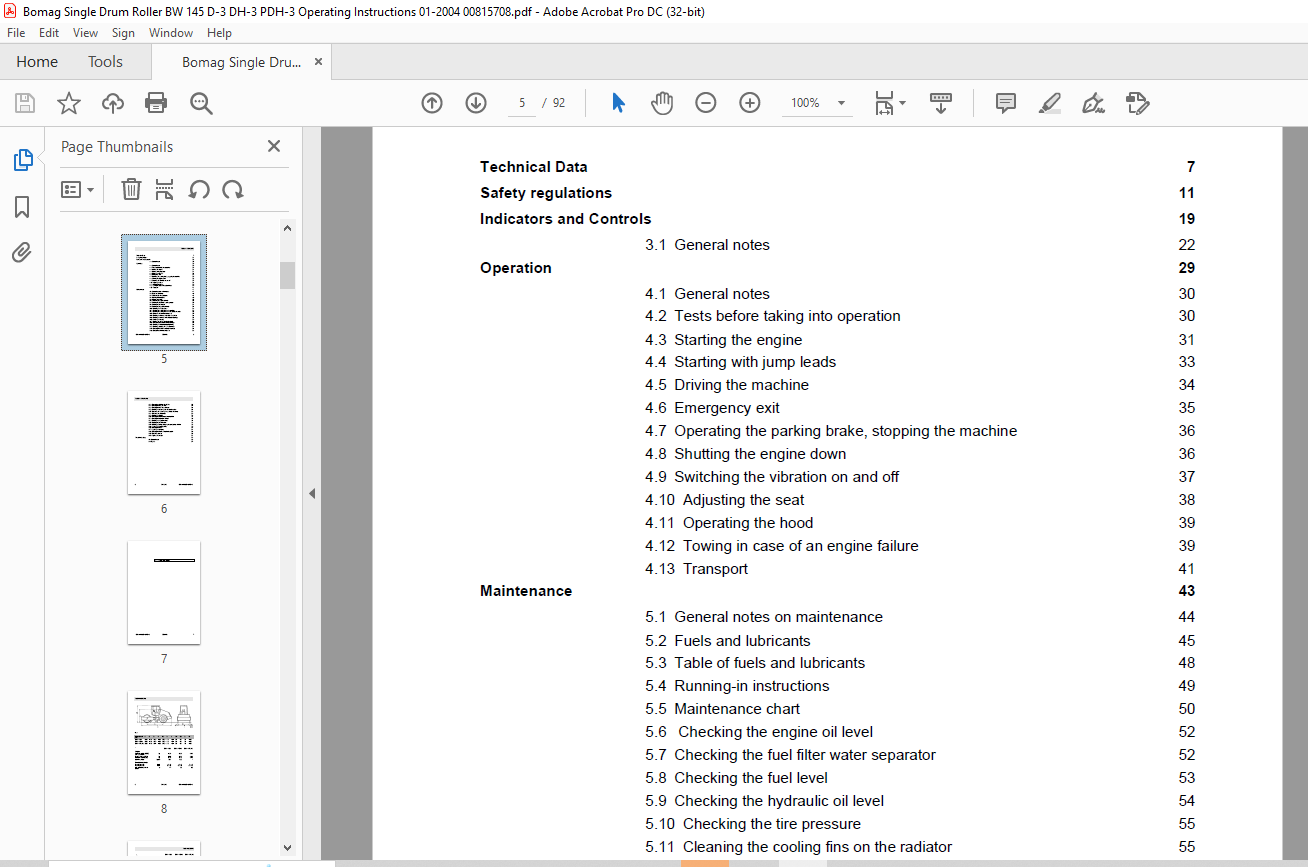Select the page 7 thumbnail
The width and height of the screenshot is (1308, 867).
[164, 593]
